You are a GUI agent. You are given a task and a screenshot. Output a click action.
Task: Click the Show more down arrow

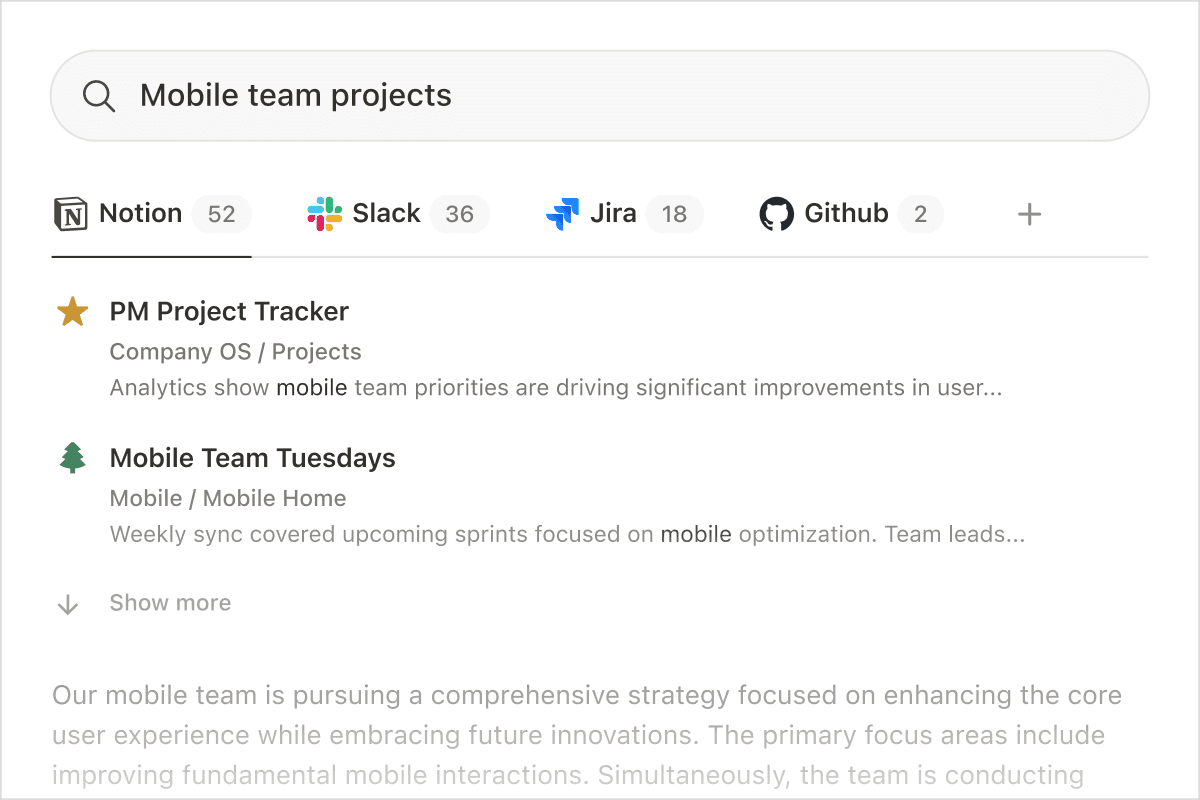click(68, 604)
